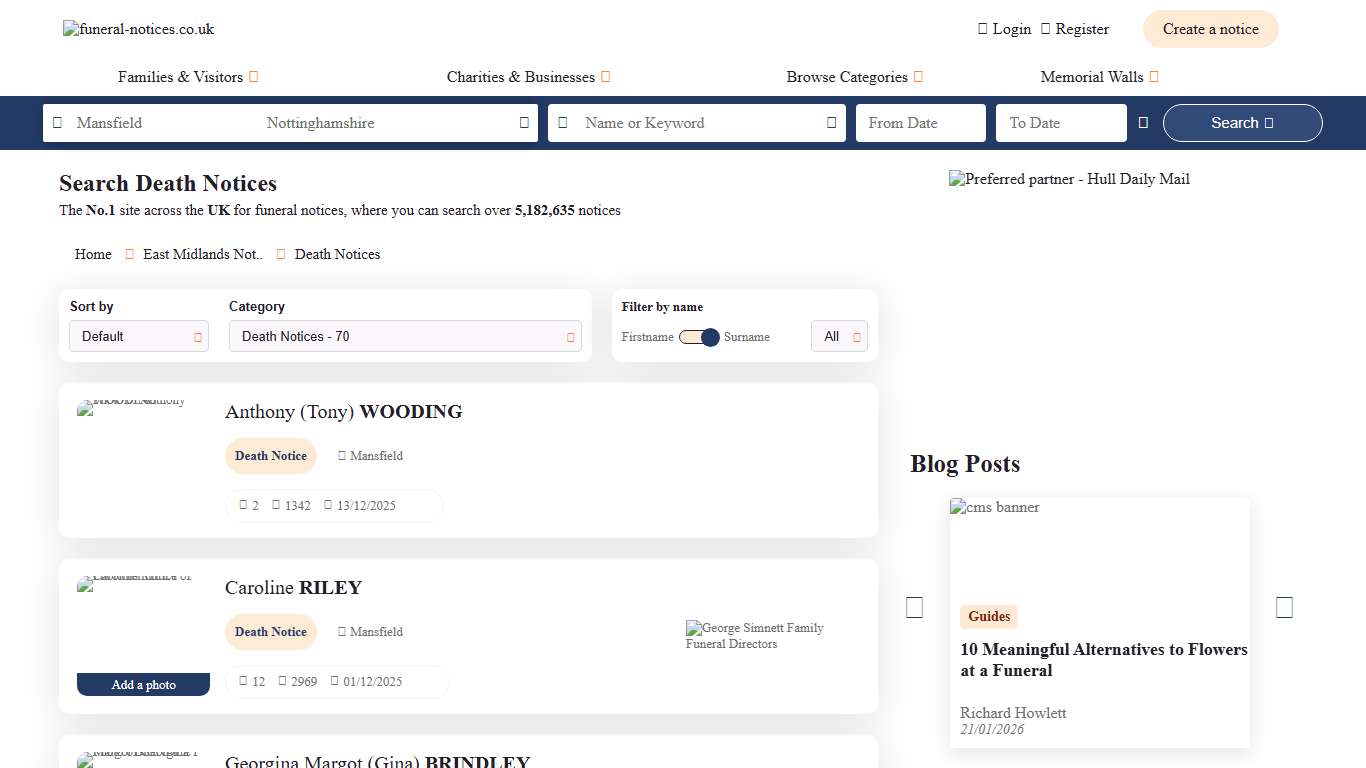
Task: Open the Memorial Walls menu
Action: coord(1099,77)
